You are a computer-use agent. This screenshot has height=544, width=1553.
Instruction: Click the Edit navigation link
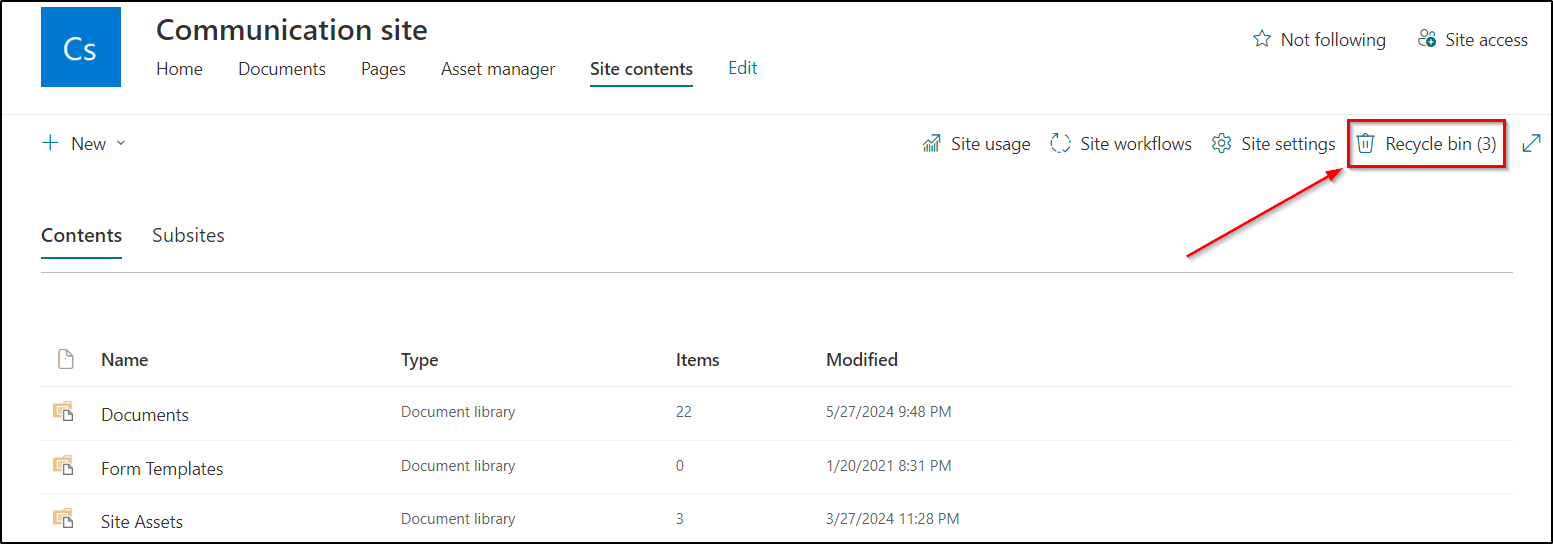click(742, 69)
